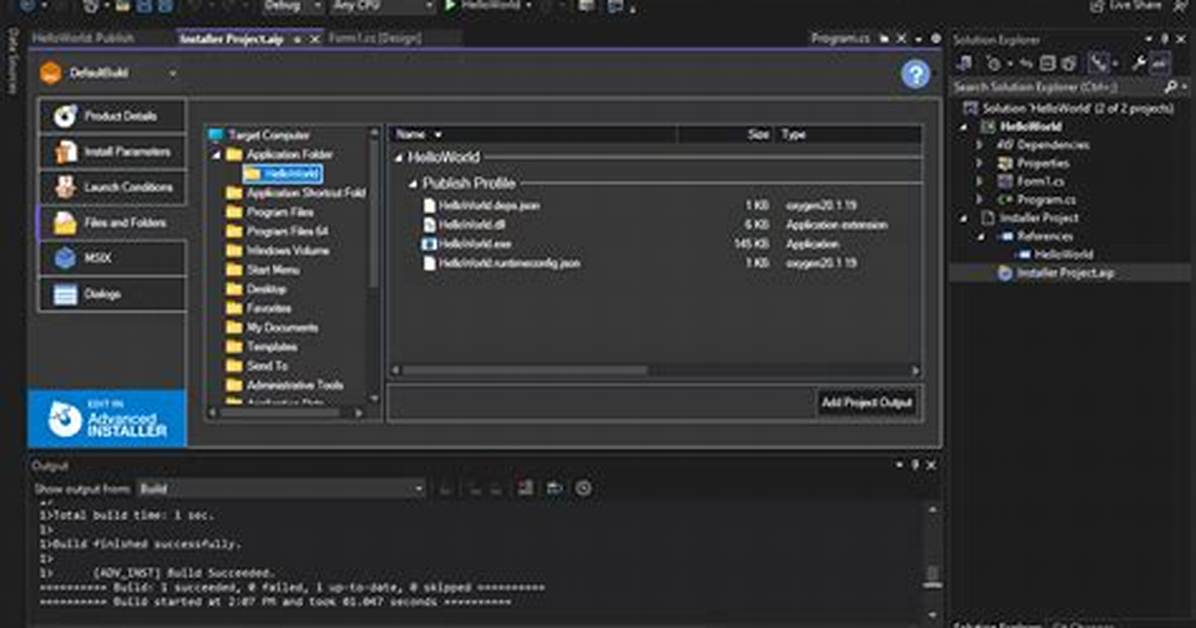This screenshot has width=1196, height=628.
Task: Select Installer Project.aip in Solution Explorer
Action: pos(1065,273)
